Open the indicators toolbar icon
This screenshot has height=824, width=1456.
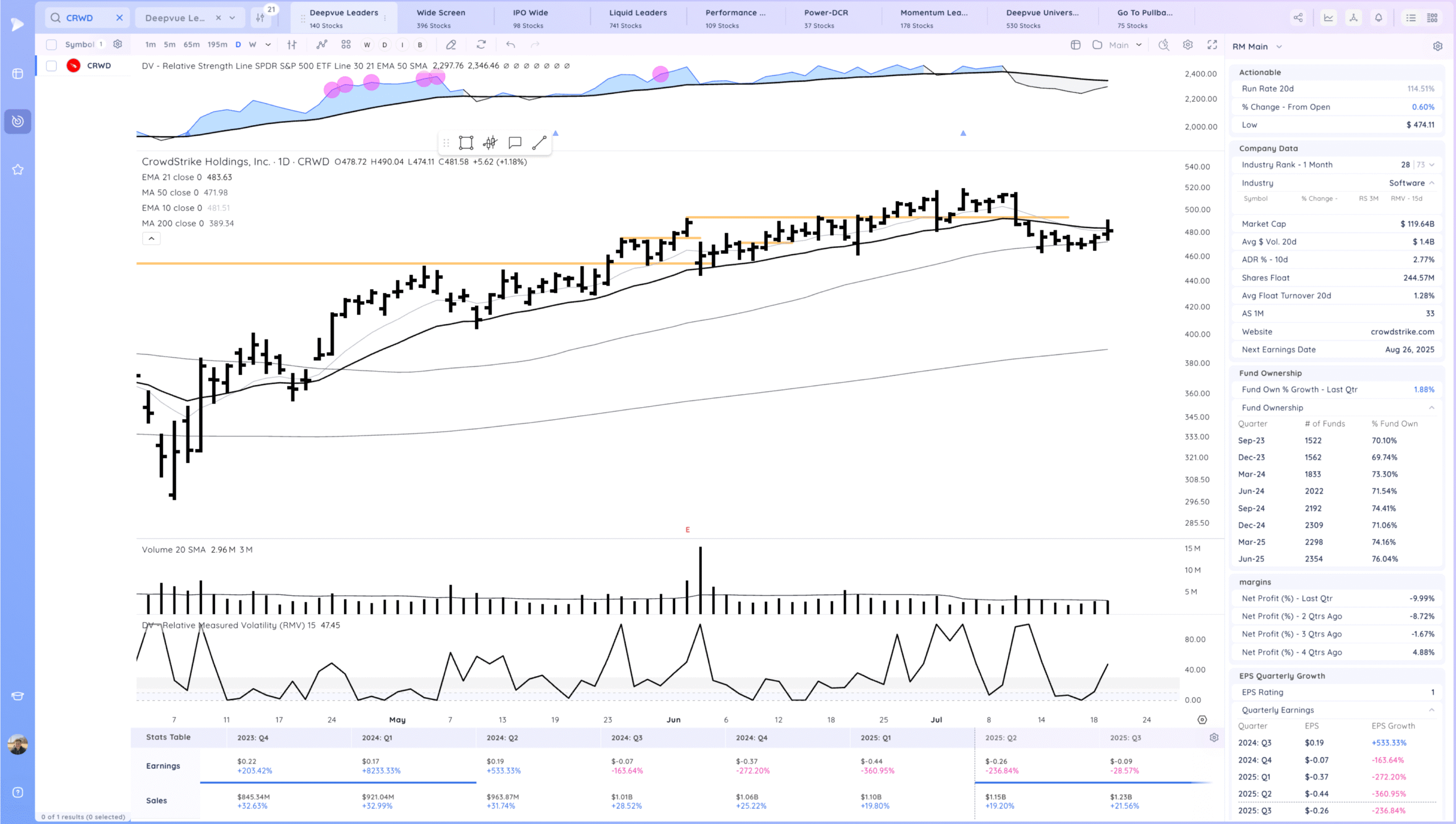point(322,44)
